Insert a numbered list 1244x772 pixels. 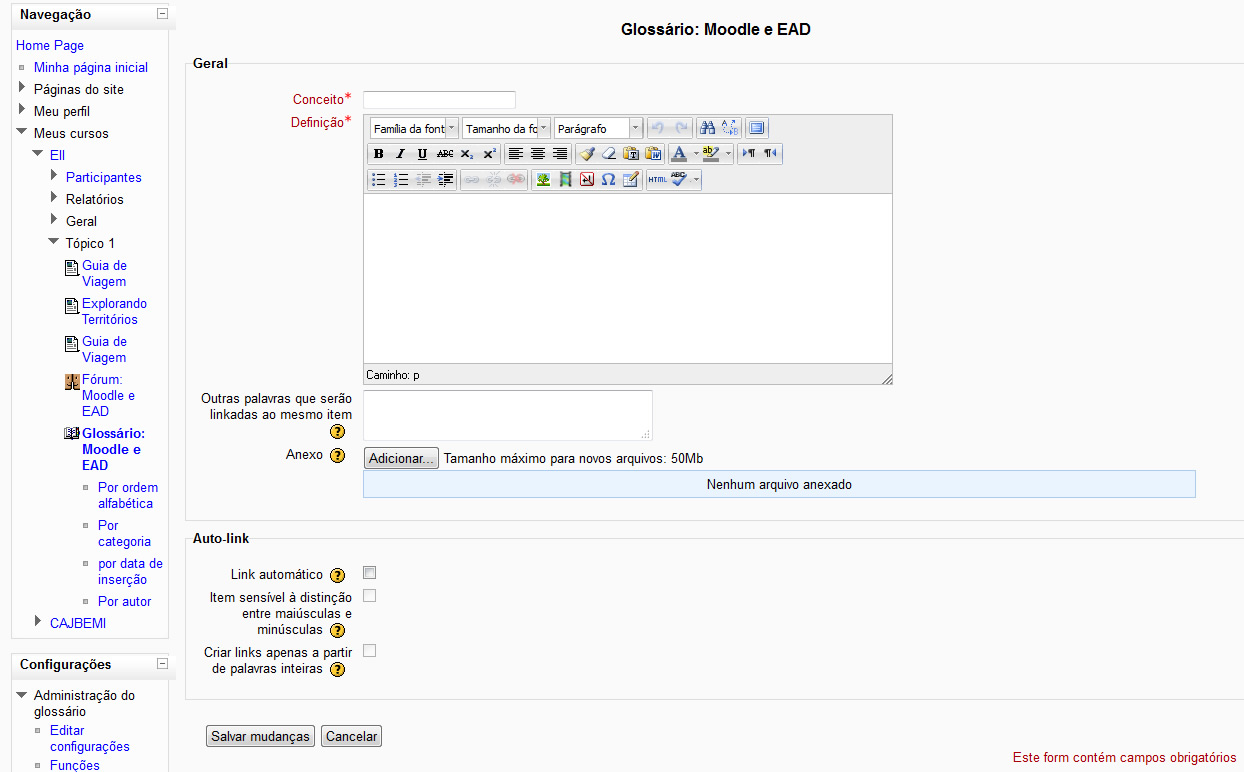pyautogui.click(x=401, y=180)
